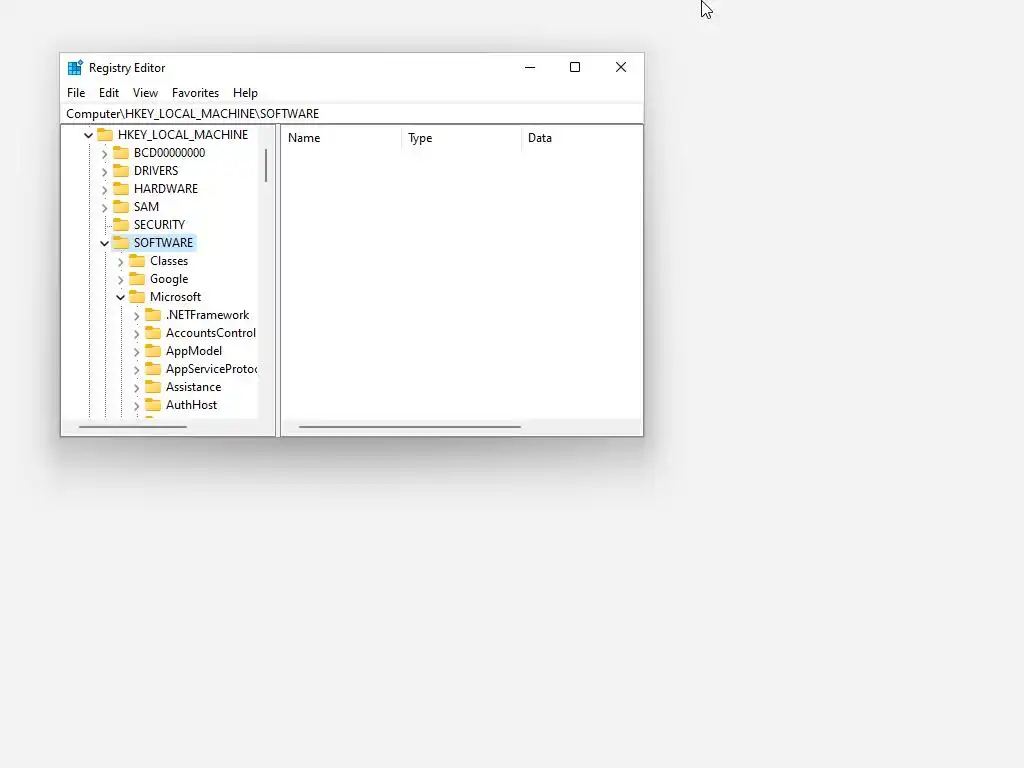The image size is (1024, 768).
Task: Click the BCD00000000 folder icon
Action: click(121, 153)
